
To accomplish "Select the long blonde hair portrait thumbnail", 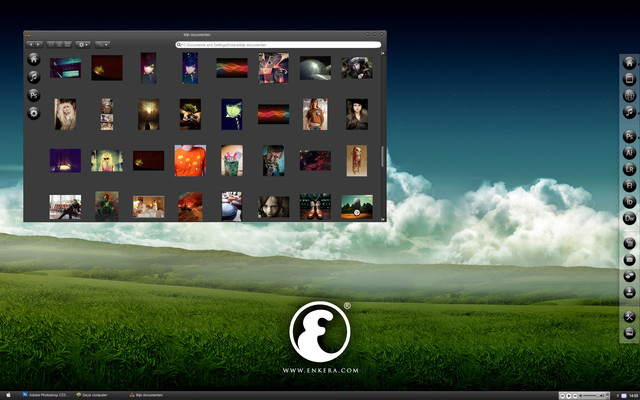I will (65, 114).
